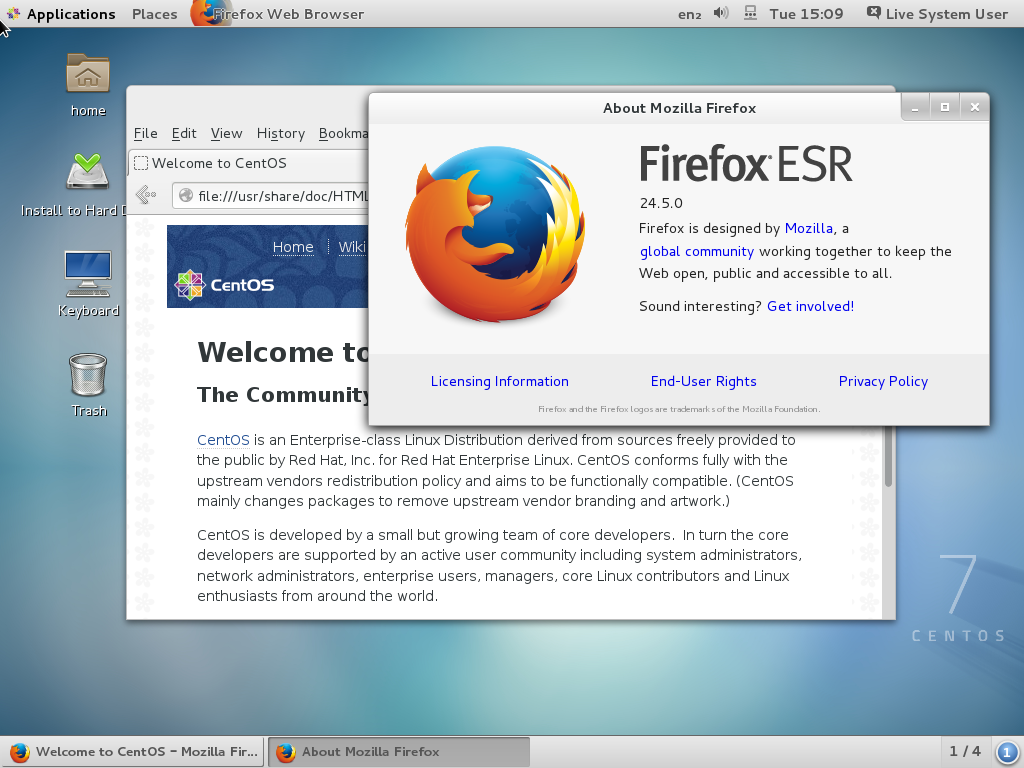Open the Applications menu

click(x=71, y=14)
